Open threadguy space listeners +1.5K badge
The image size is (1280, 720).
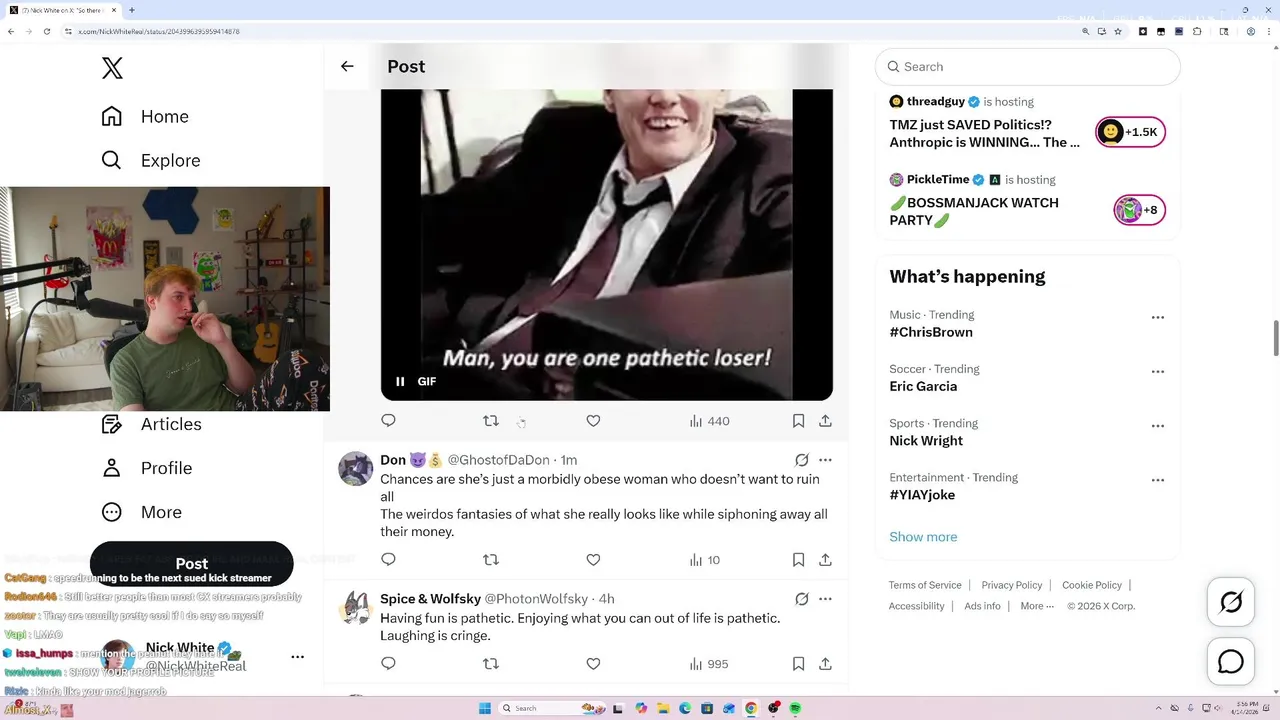point(1131,132)
